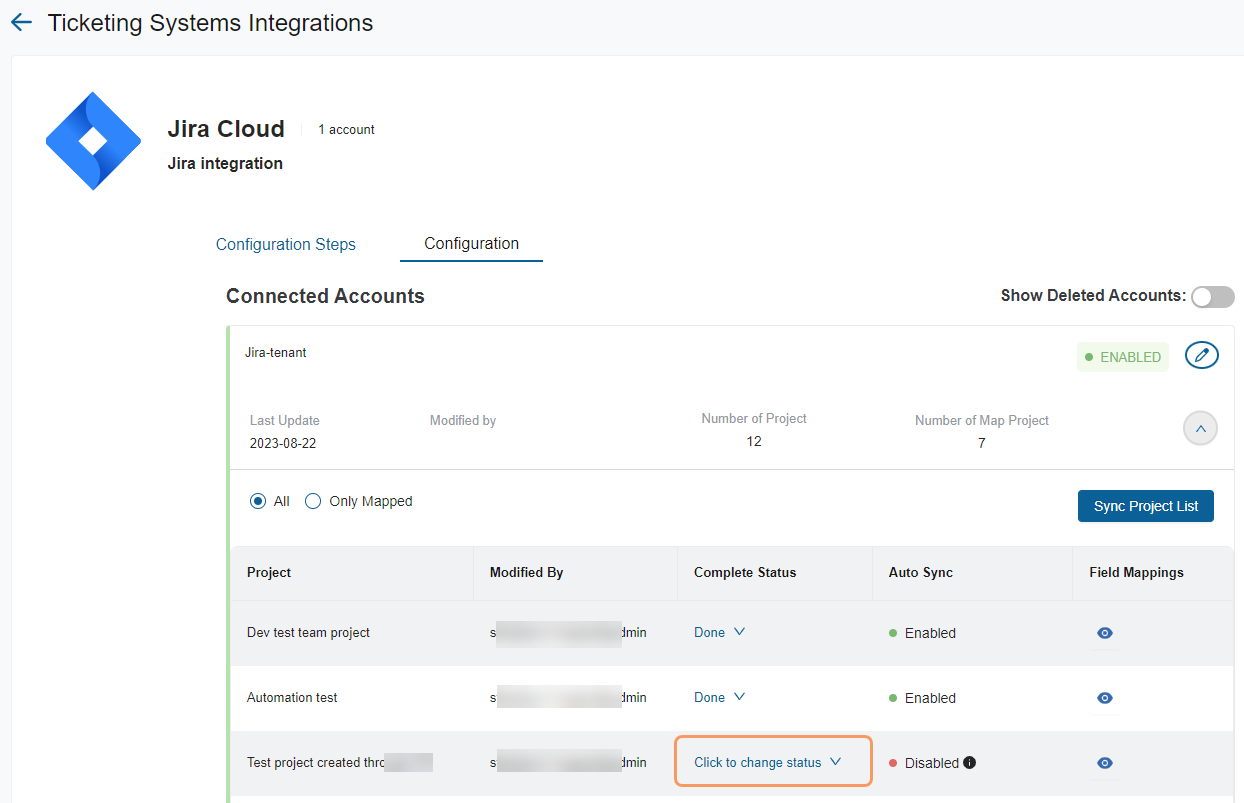View field mappings for Test project created row

pos(1104,762)
